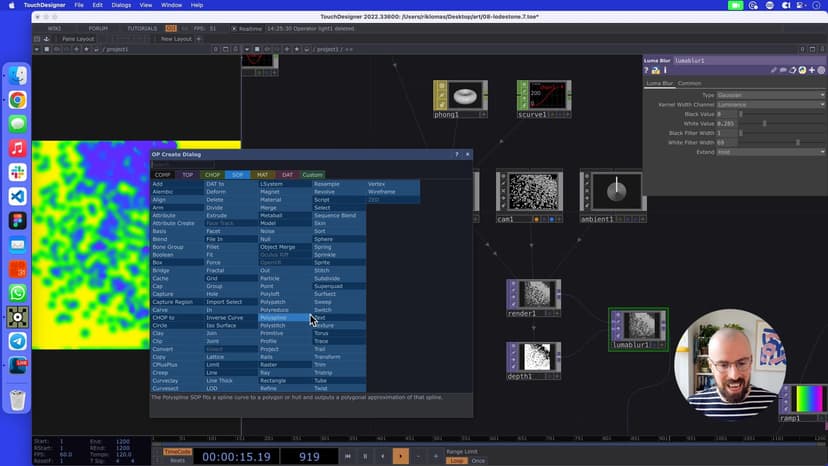Click the help icon in OP Create Dialog
The width and height of the screenshot is (828, 466).
[457, 154]
